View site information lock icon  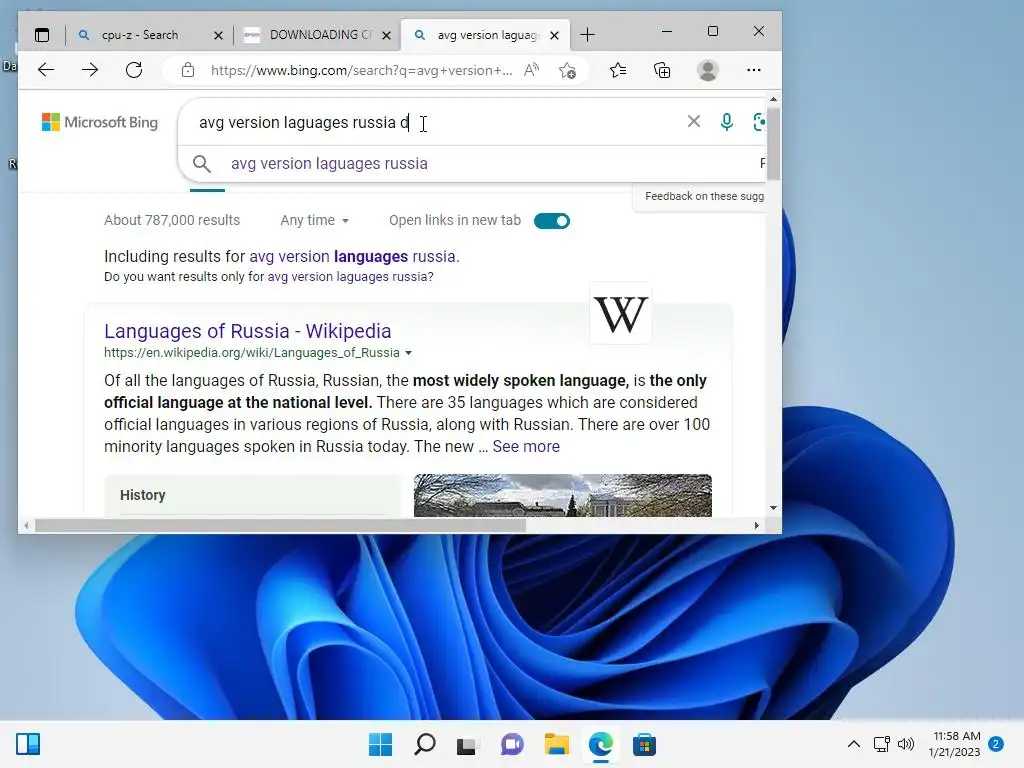(x=188, y=70)
